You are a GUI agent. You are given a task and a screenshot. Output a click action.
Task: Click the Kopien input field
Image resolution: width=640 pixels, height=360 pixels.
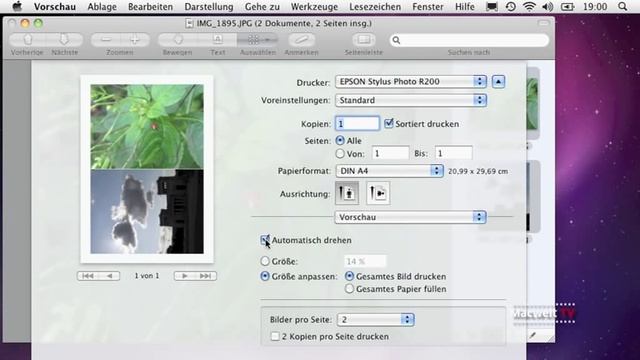(x=357, y=123)
